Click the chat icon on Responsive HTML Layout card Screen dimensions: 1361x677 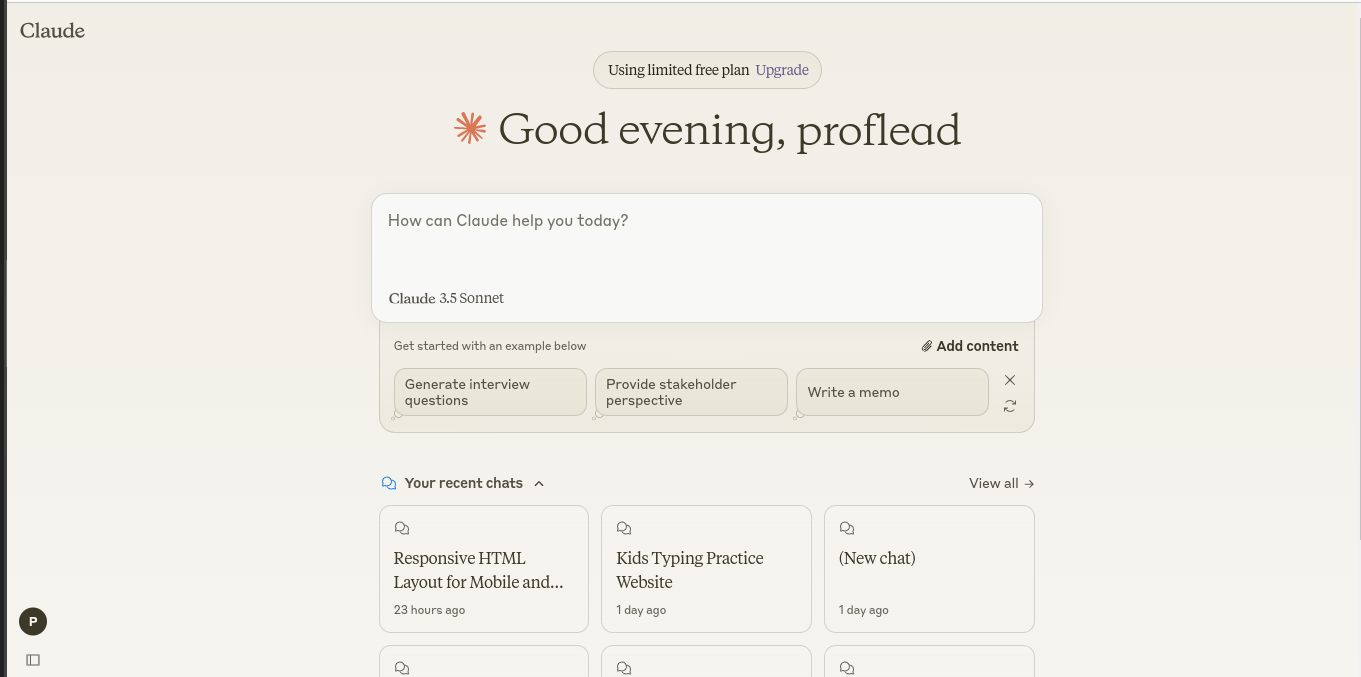[x=402, y=528]
